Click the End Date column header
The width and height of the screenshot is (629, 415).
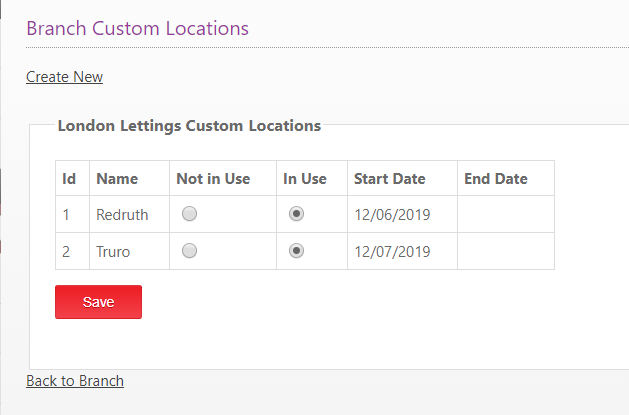(x=495, y=179)
